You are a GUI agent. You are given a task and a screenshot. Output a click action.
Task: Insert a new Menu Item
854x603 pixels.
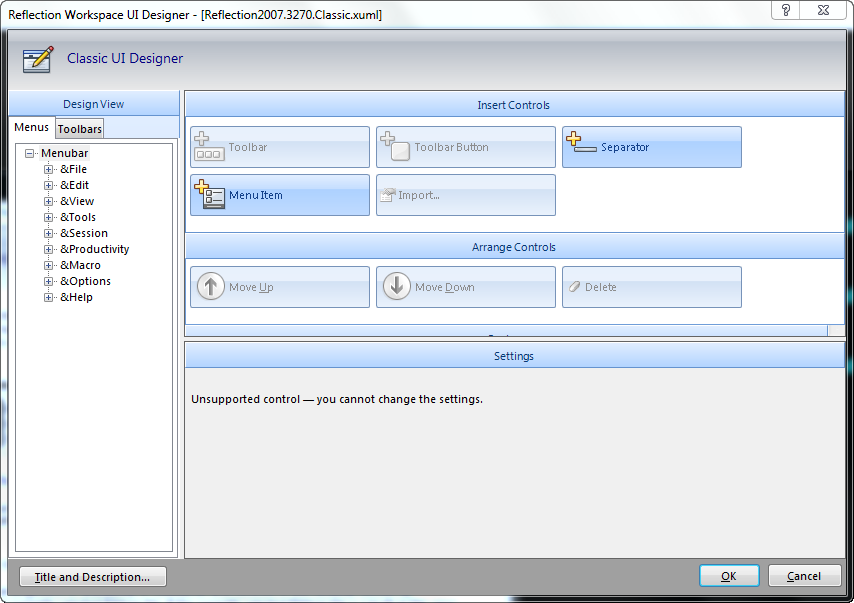click(280, 195)
